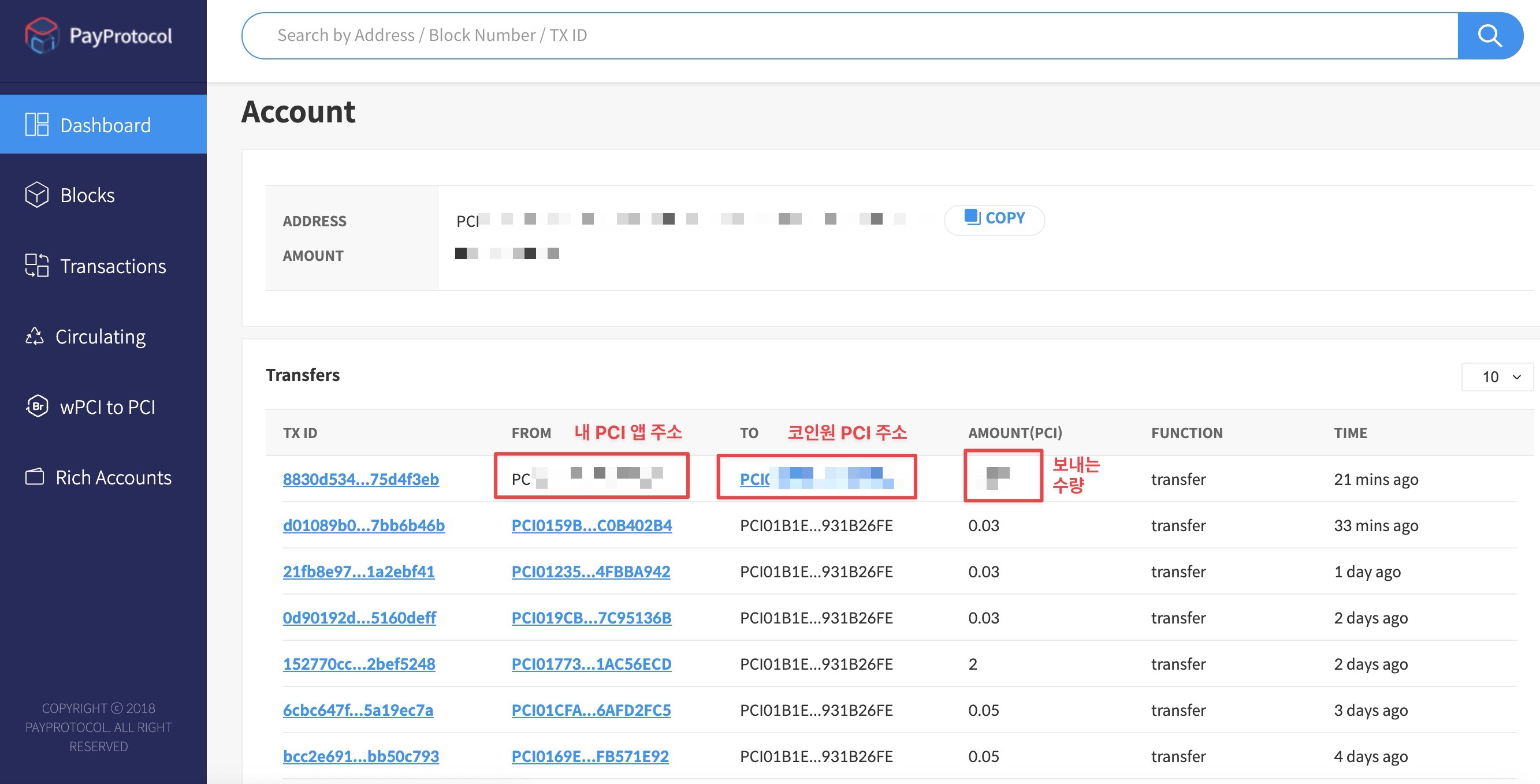
Task: Open the Circulating menu entry
Action: [x=101, y=337]
